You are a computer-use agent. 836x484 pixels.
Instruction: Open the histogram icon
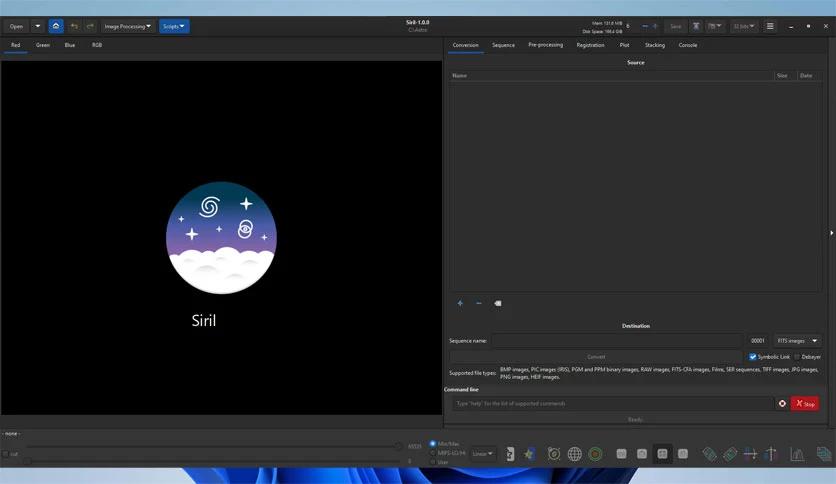[x=797, y=454]
